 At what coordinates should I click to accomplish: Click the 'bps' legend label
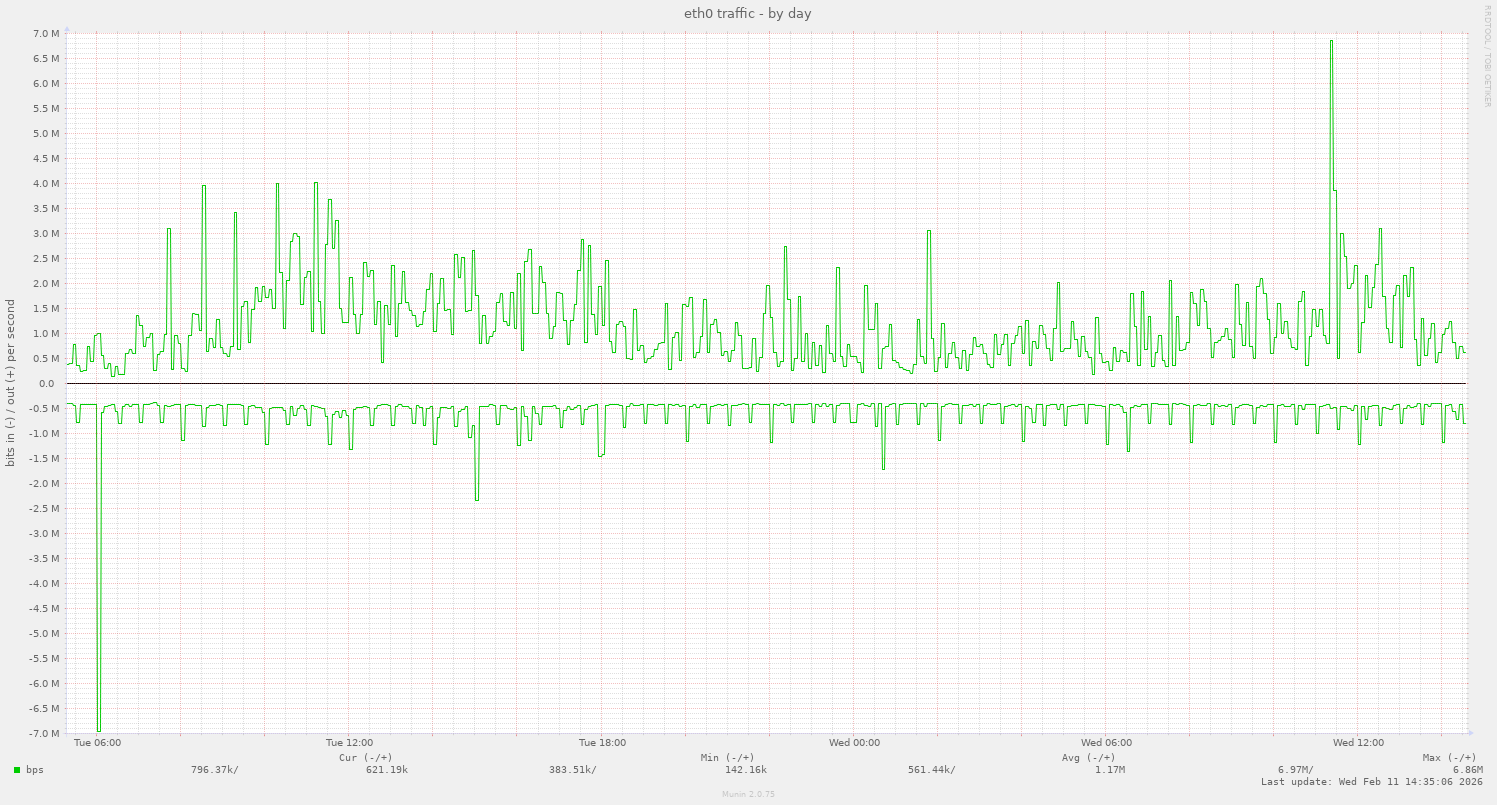35,770
